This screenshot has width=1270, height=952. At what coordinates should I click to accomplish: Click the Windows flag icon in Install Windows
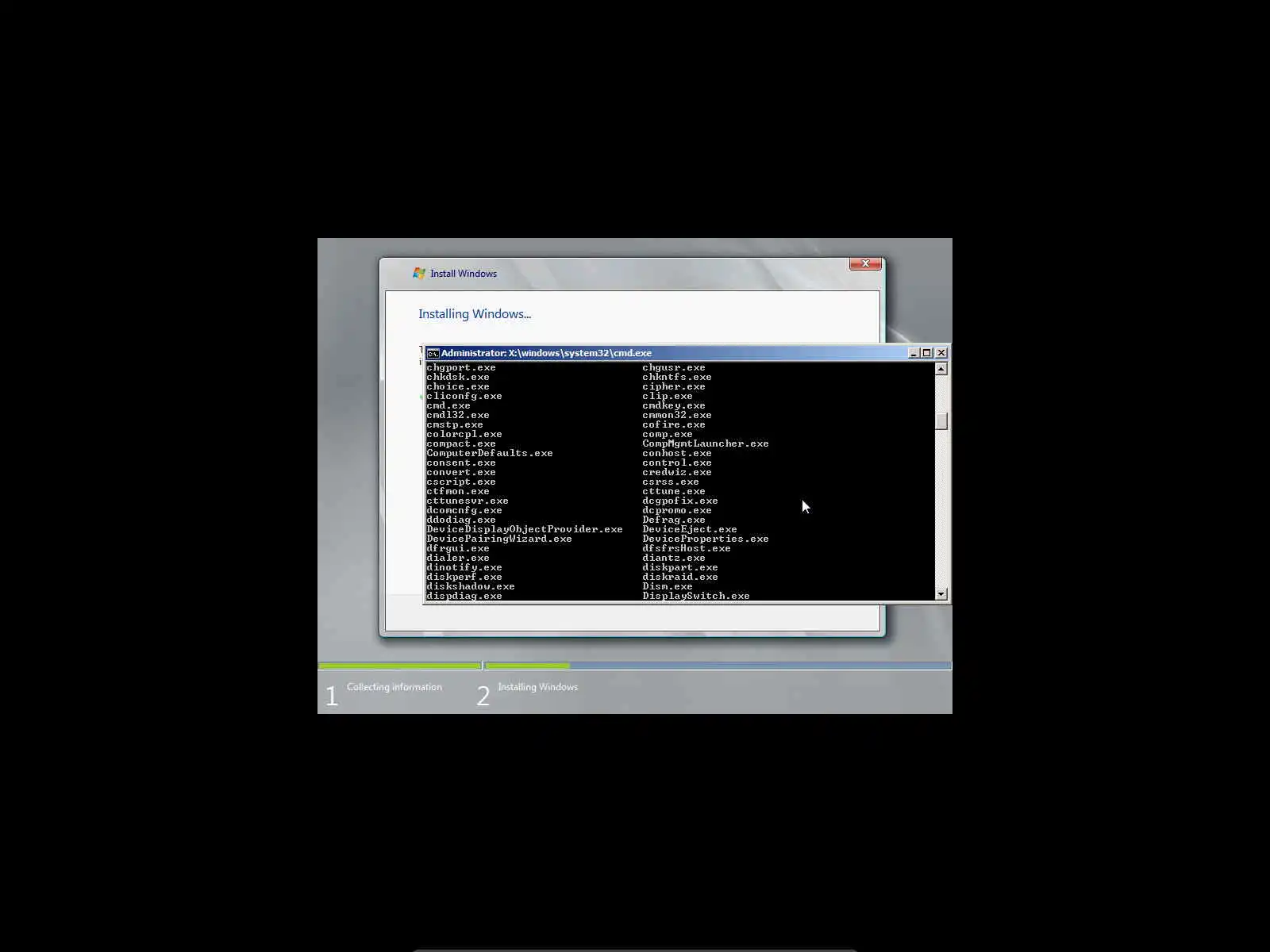[x=419, y=273]
